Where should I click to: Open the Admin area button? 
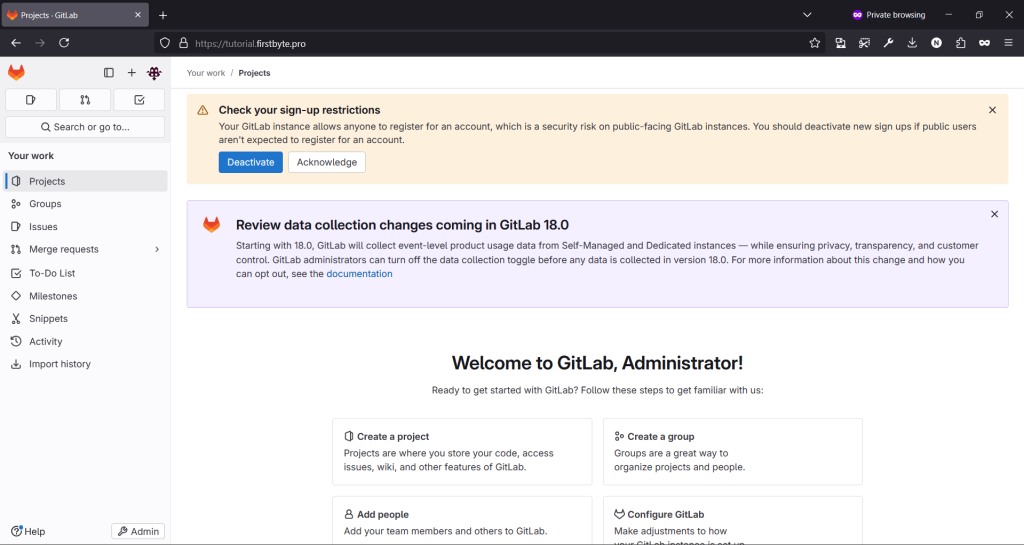point(138,531)
